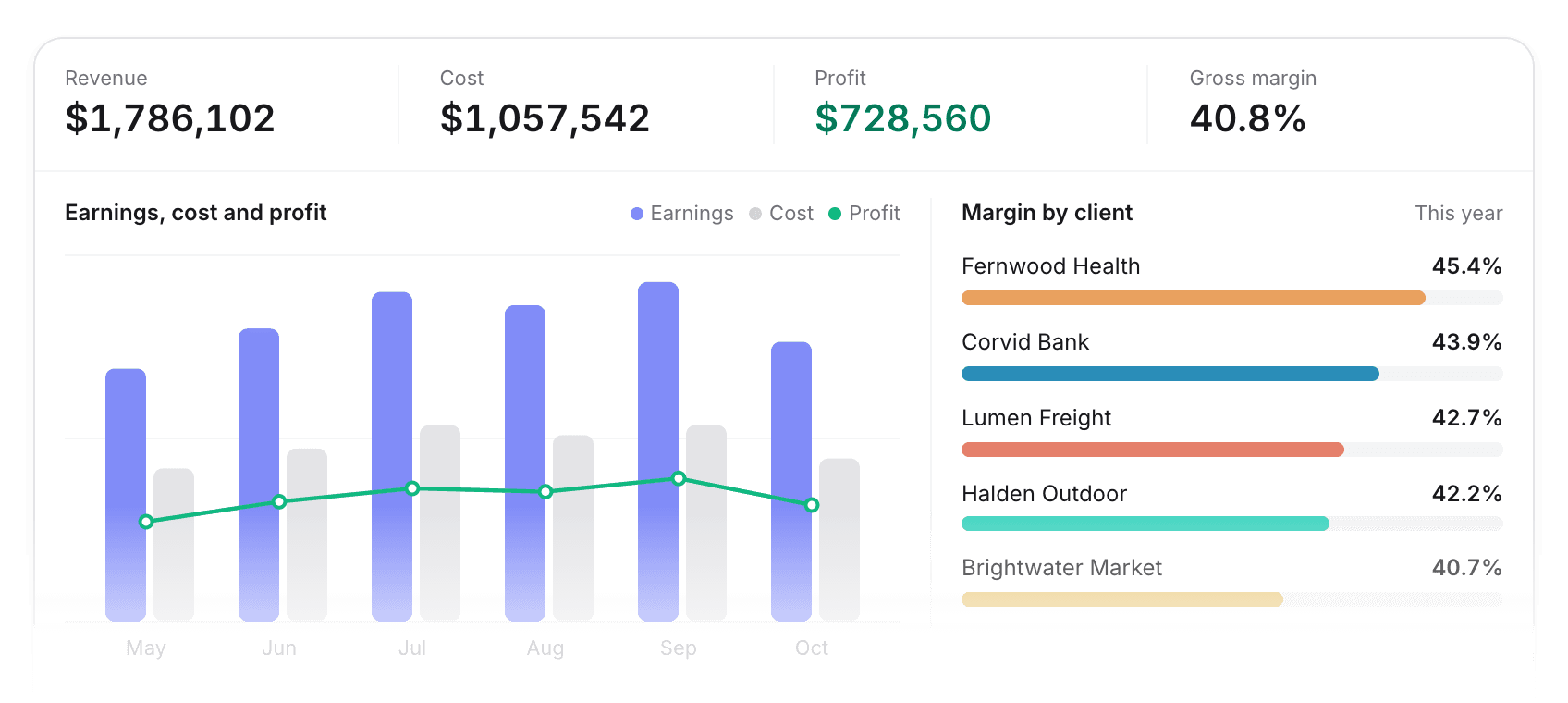Click the 42.2% margin value

click(x=1467, y=494)
